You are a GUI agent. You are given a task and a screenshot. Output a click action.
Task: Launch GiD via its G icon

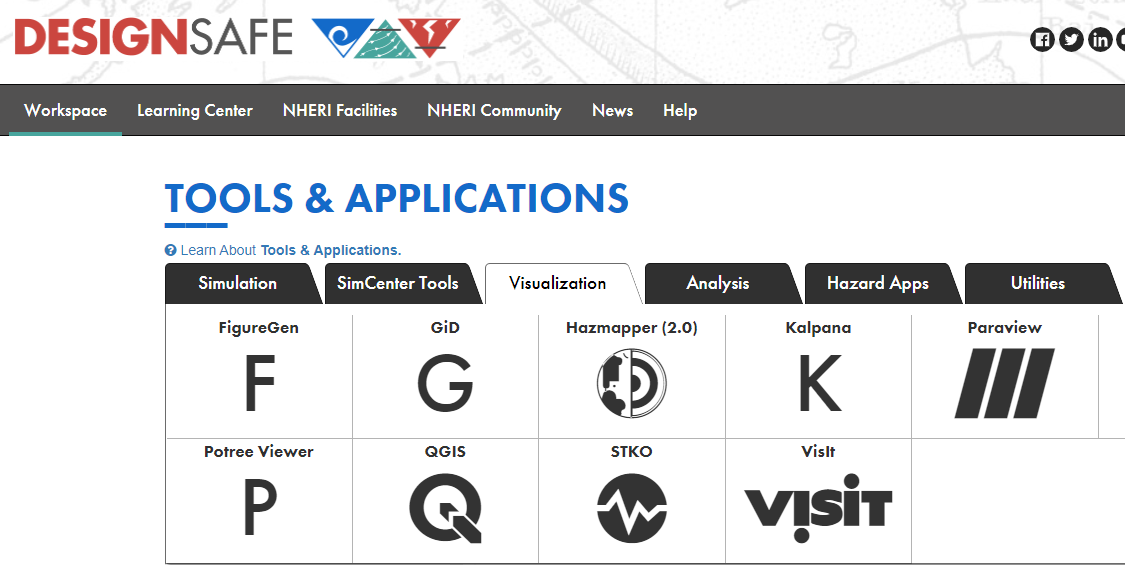pyautogui.click(x=445, y=383)
